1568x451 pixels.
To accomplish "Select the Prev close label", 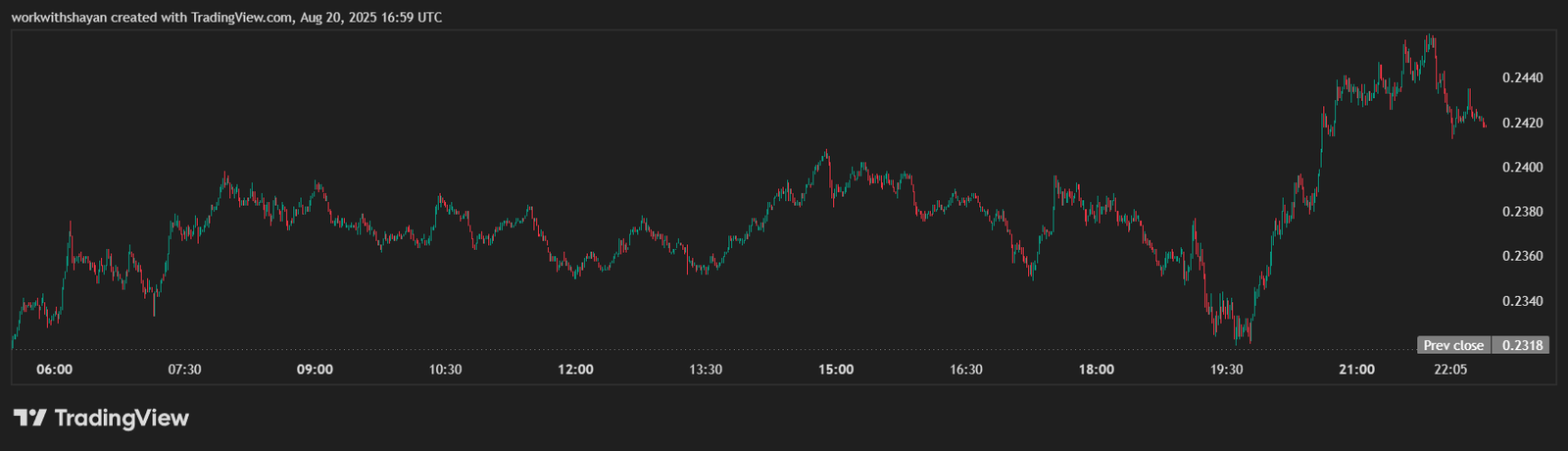I will click(1453, 345).
